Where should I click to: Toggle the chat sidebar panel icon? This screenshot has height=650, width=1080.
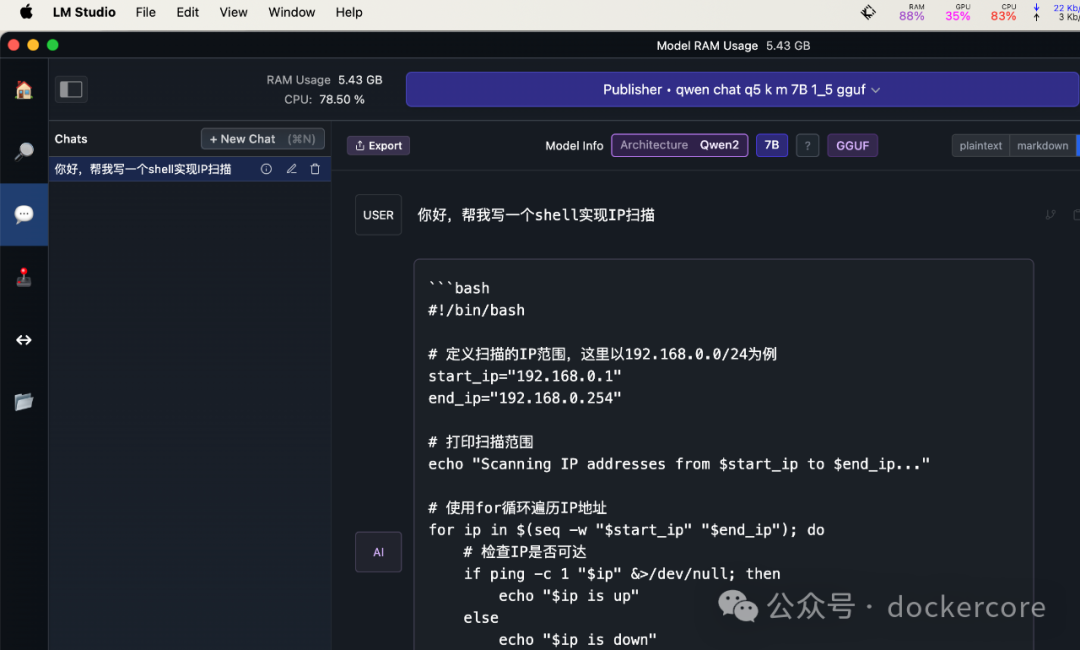pyautogui.click(x=71, y=90)
